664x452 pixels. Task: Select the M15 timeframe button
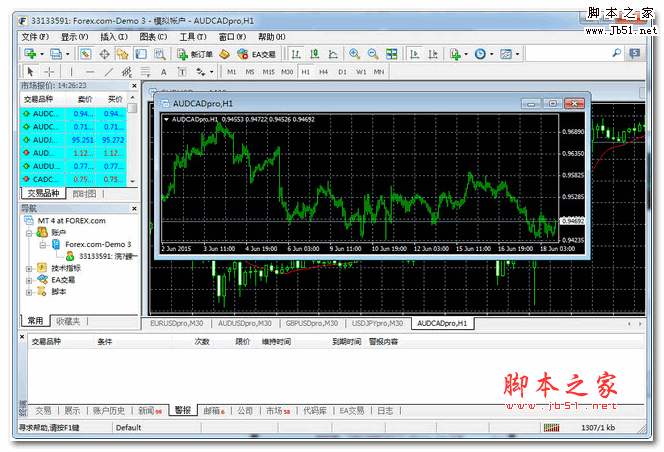point(268,72)
